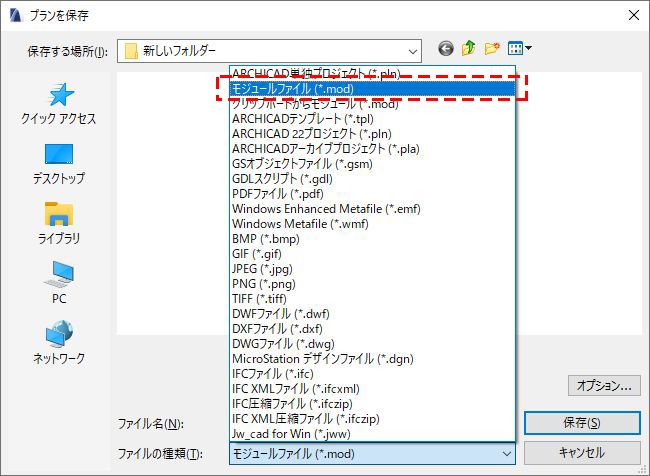The image size is (650, 476).
Task: Choose ARCHICADアーカイブプロジェクト (*.pla)
Action: point(372,148)
